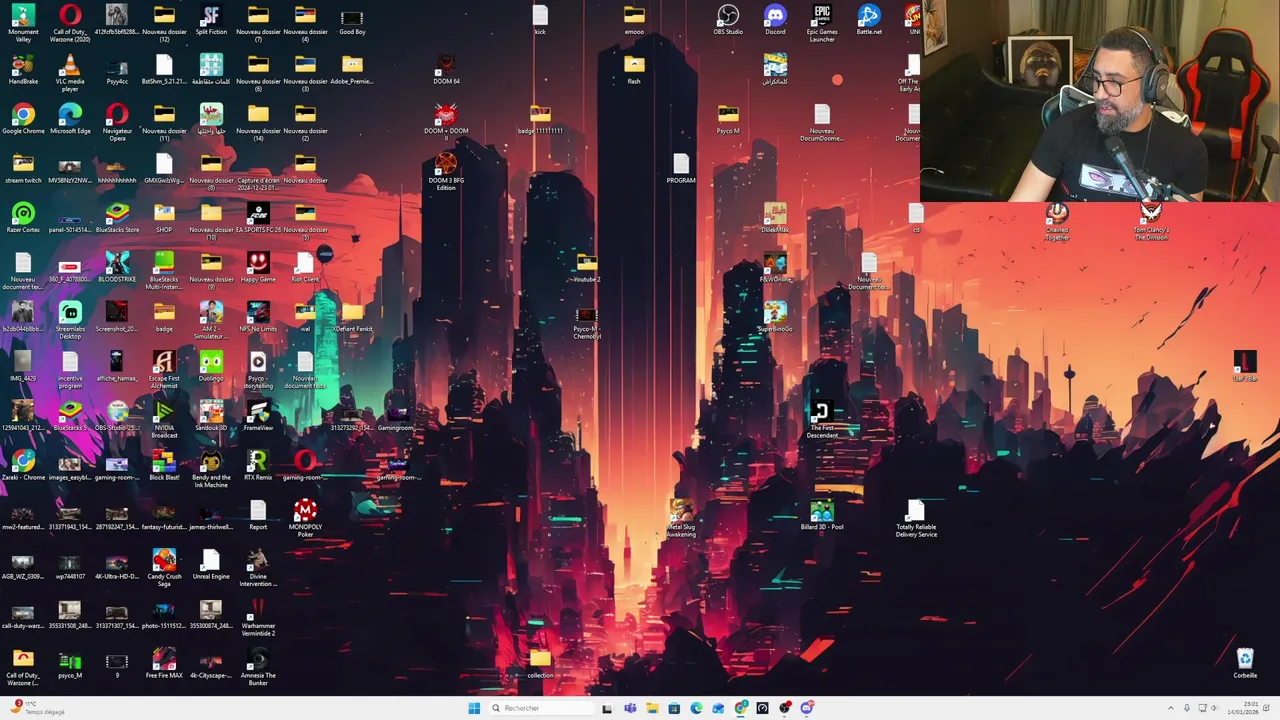Image resolution: width=1280 pixels, height=720 pixels.
Task: Open Epic Games Launcher
Action: 822,22
